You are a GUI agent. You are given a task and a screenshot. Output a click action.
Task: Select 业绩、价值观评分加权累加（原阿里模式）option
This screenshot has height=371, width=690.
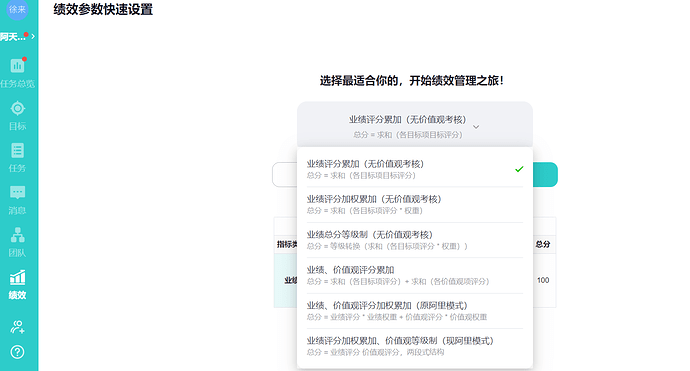415,311
